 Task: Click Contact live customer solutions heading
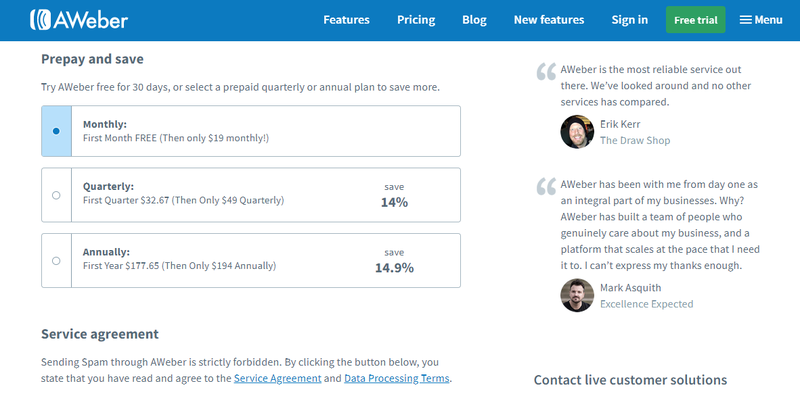click(630, 380)
